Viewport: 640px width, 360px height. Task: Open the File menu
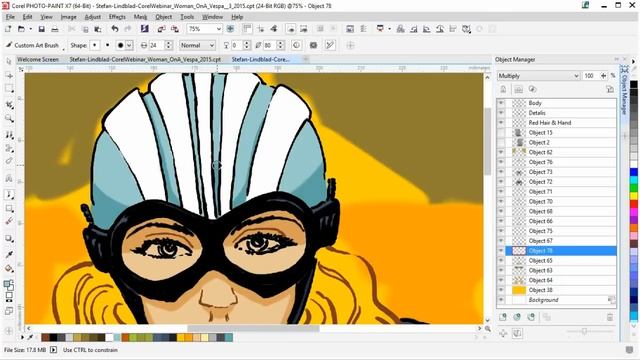(x=10, y=17)
